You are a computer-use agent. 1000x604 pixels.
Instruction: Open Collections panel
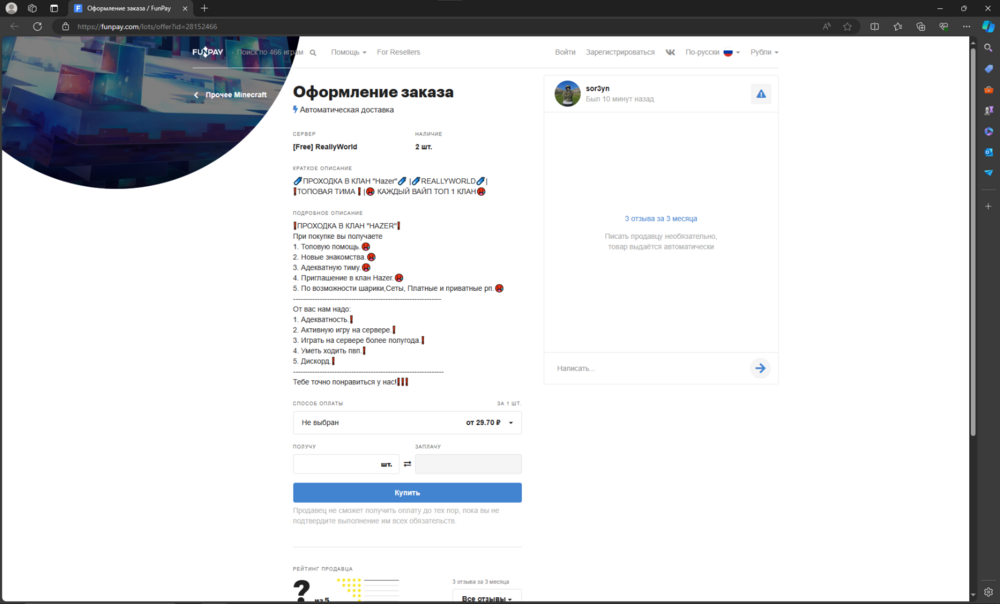(x=920, y=27)
